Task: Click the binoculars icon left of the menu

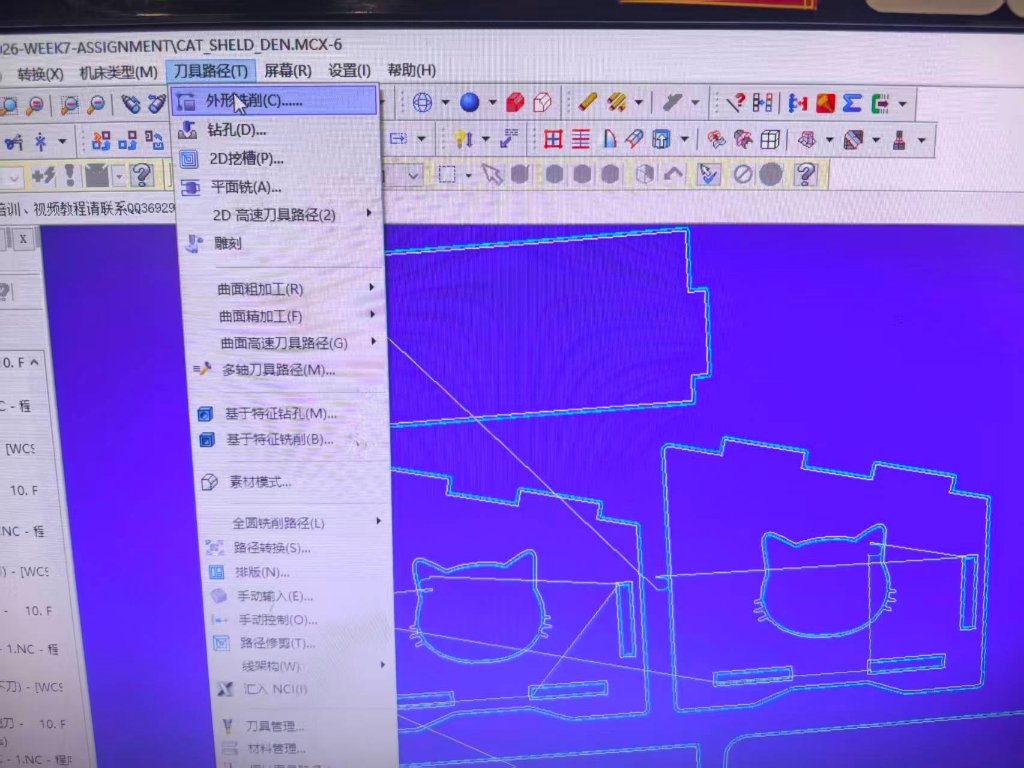Action: tap(131, 104)
